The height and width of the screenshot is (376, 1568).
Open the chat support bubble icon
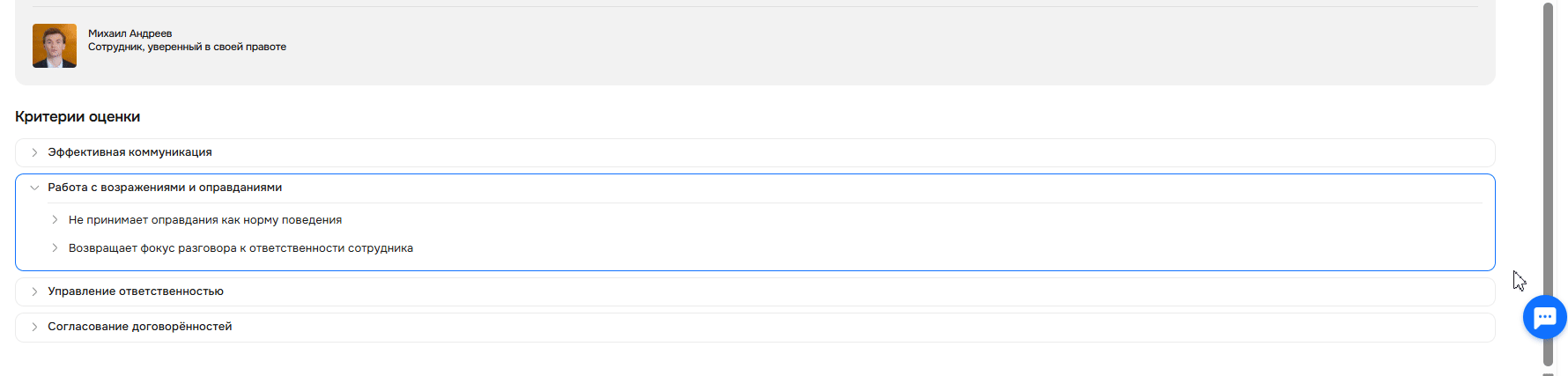tap(1544, 317)
